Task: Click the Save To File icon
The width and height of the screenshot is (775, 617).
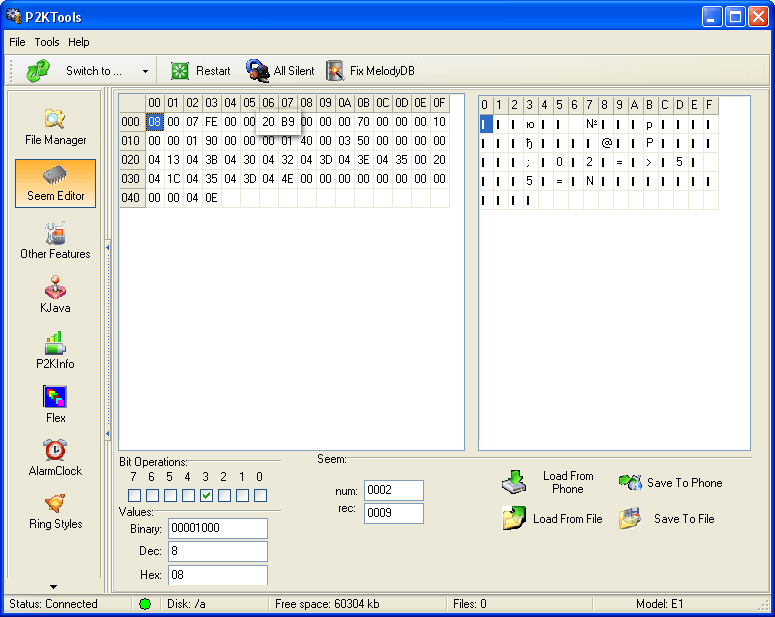Action: coord(630,519)
